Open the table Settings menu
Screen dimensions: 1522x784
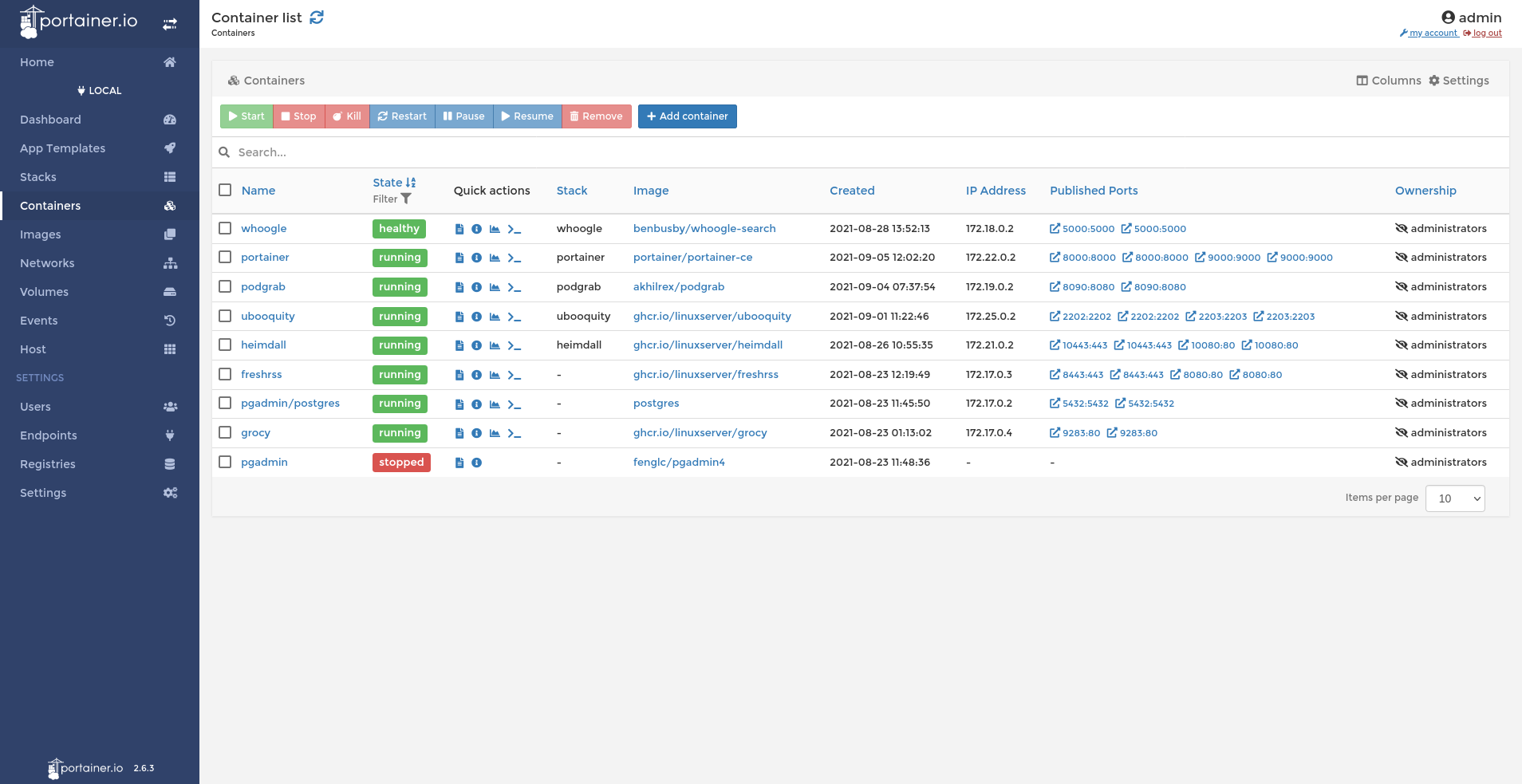(x=1459, y=81)
